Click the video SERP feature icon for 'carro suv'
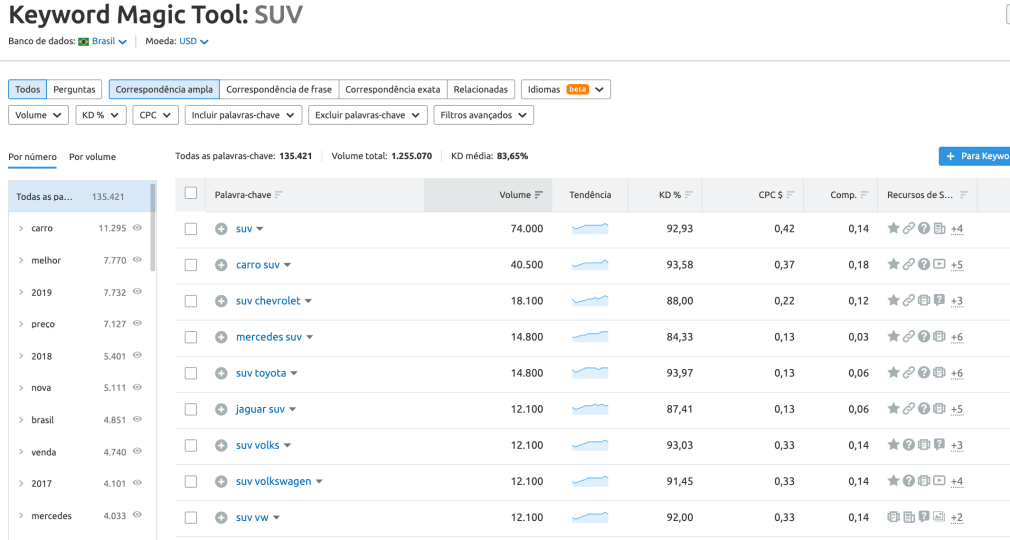Image resolution: width=1010 pixels, height=540 pixels. click(939, 264)
